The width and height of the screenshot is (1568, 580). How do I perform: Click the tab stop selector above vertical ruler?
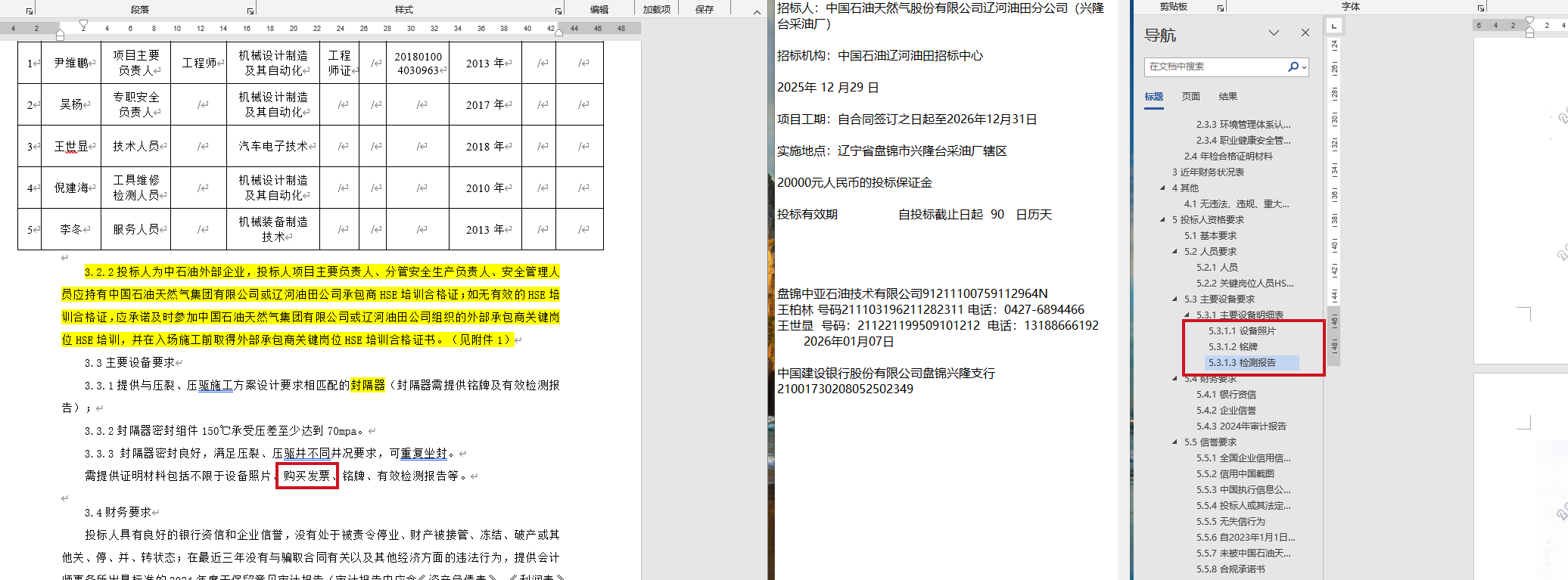coord(1333,26)
